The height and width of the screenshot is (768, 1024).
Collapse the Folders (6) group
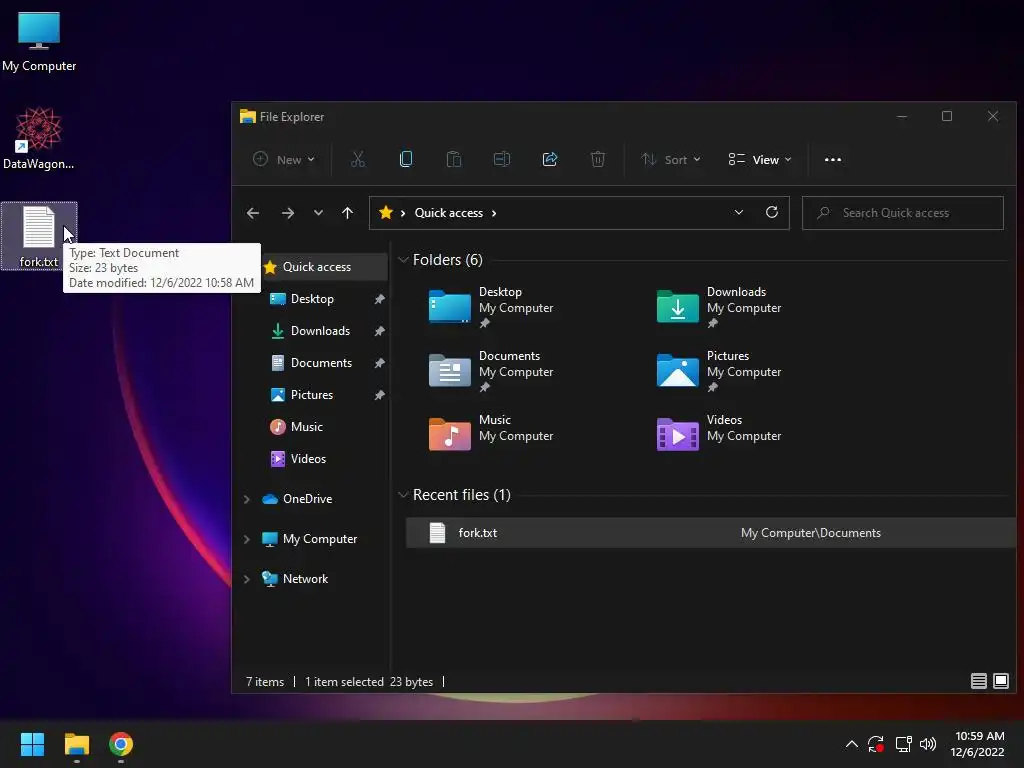pyautogui.click(x=403, y=260)
